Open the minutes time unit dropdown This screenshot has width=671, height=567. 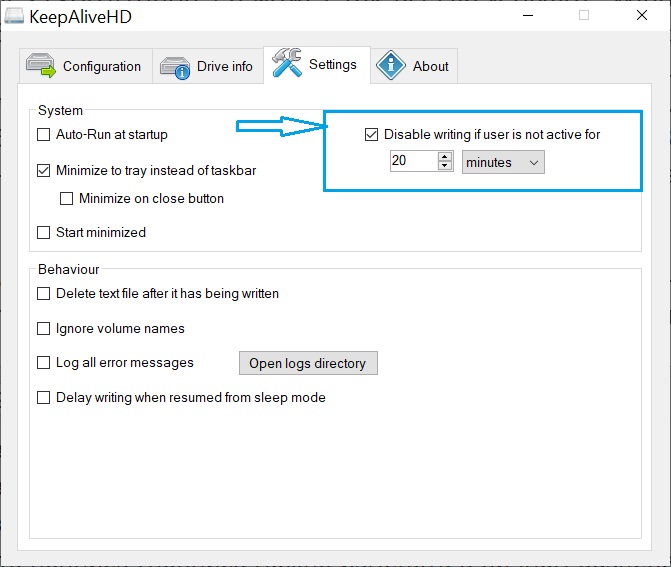pos(503,162)
